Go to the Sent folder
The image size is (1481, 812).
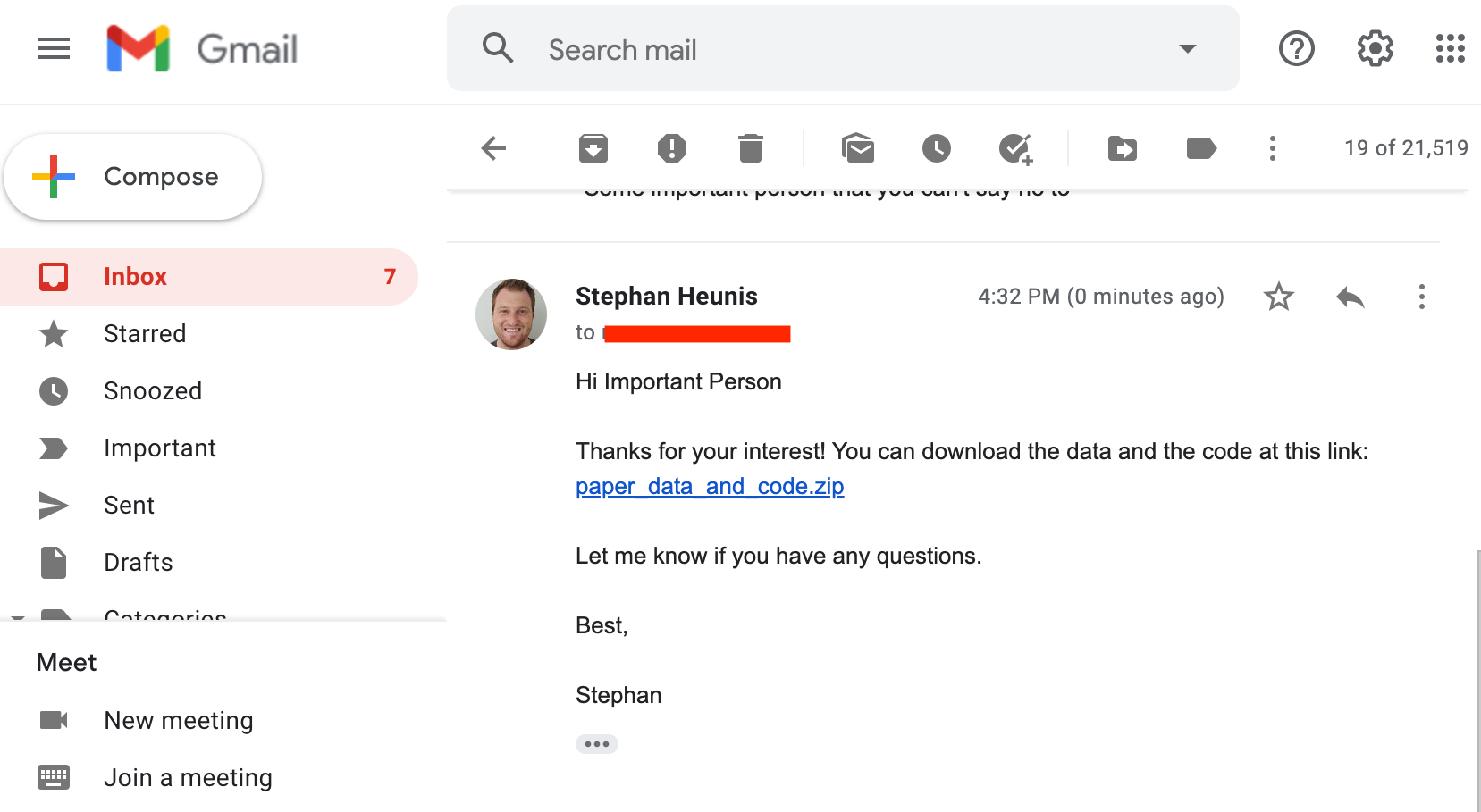(x=130, y=506)
